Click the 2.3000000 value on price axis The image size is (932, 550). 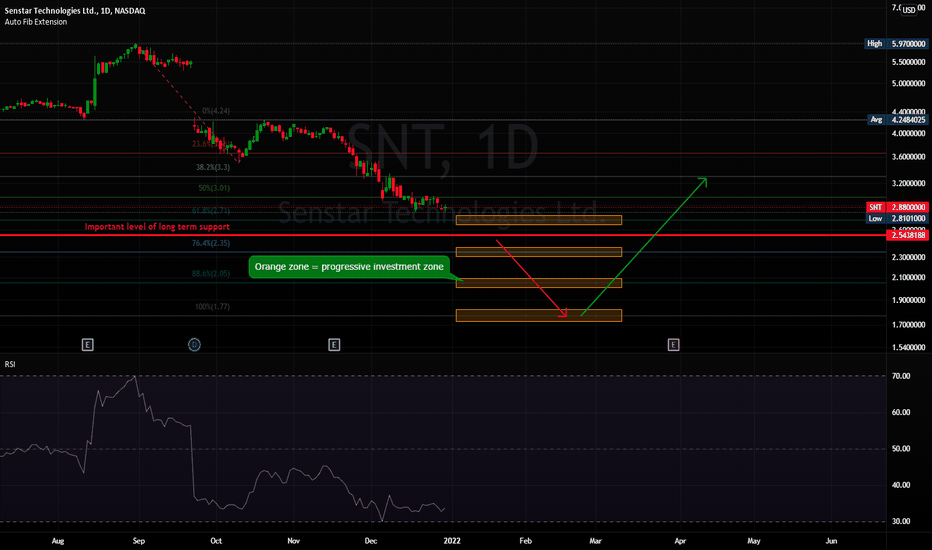click(x=908, y=257)
